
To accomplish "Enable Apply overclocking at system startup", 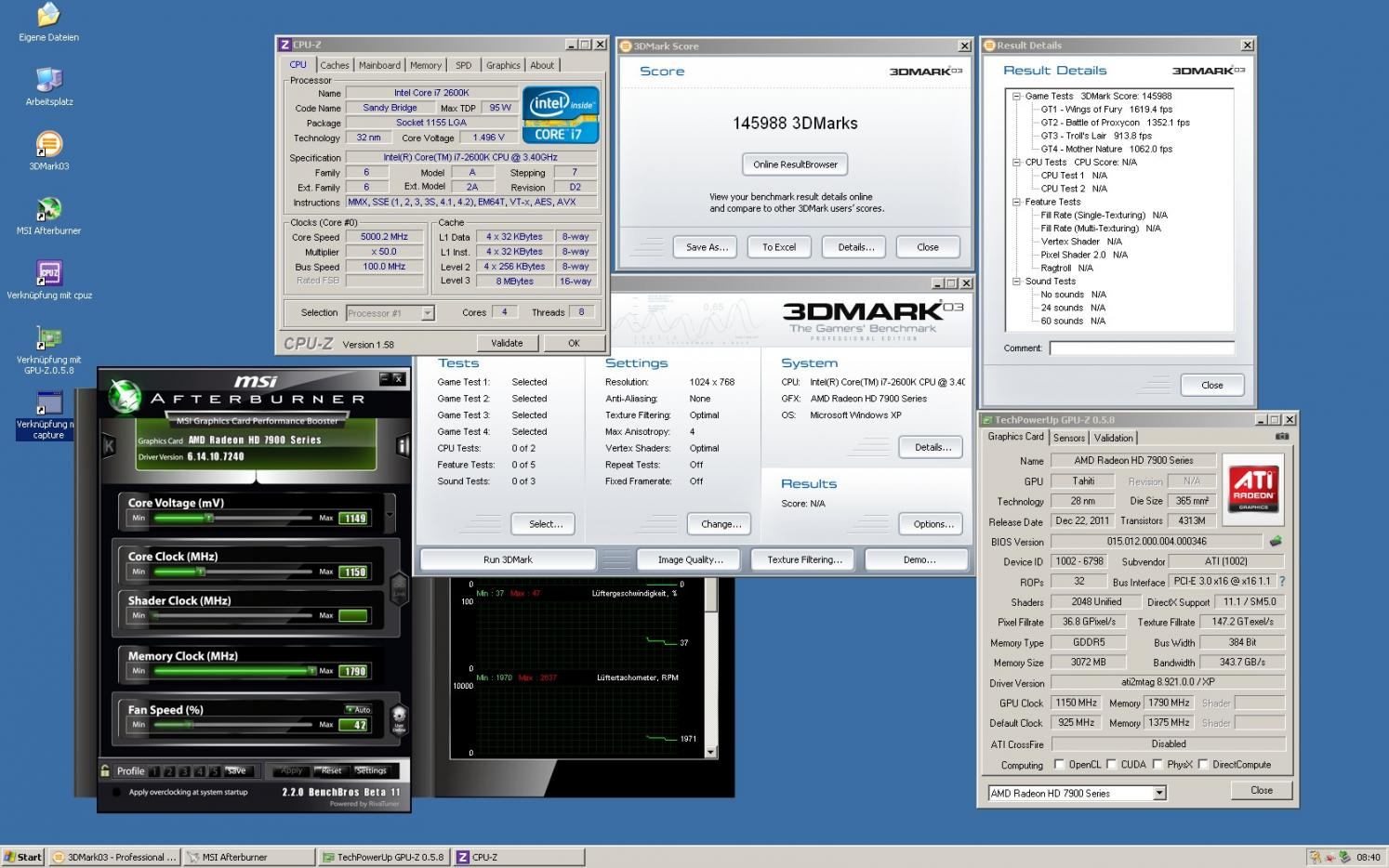I will click(x=116, y=792).
